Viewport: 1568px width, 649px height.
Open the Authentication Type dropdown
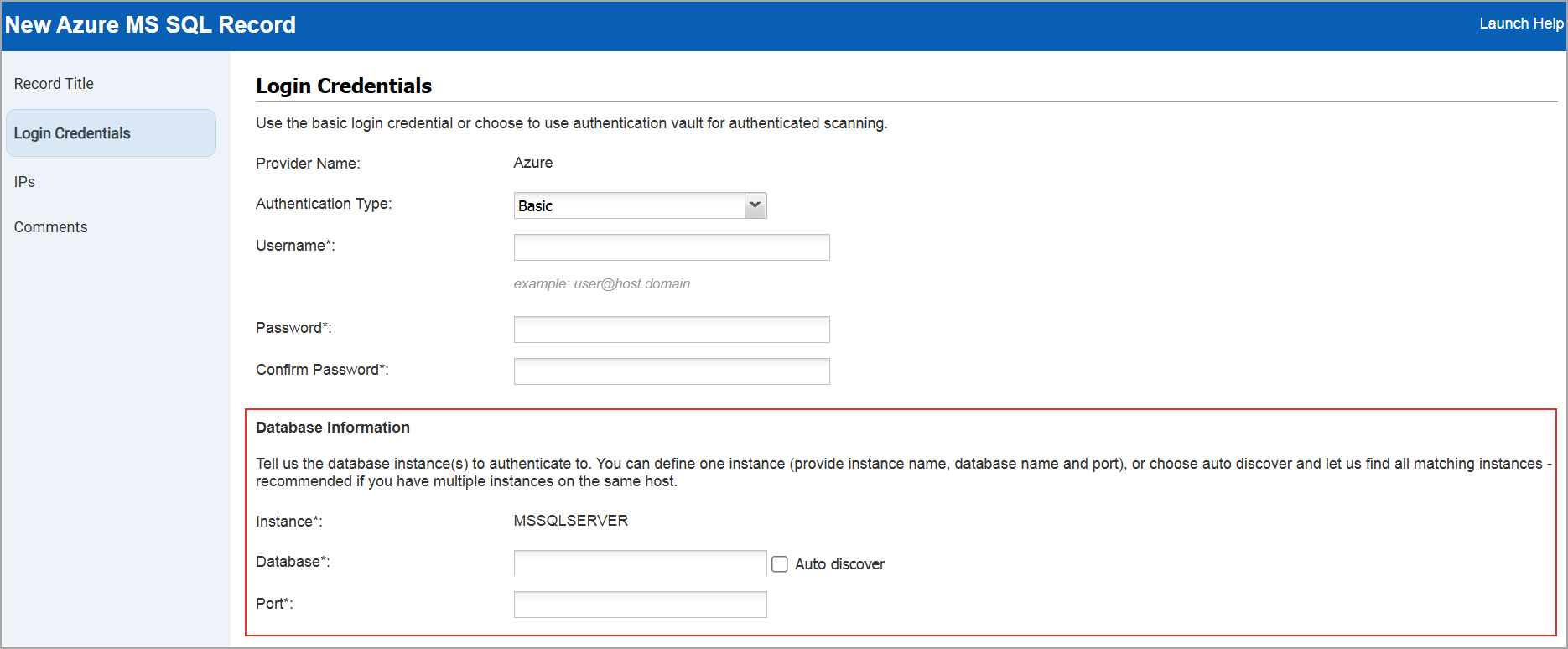click(640, 205)
